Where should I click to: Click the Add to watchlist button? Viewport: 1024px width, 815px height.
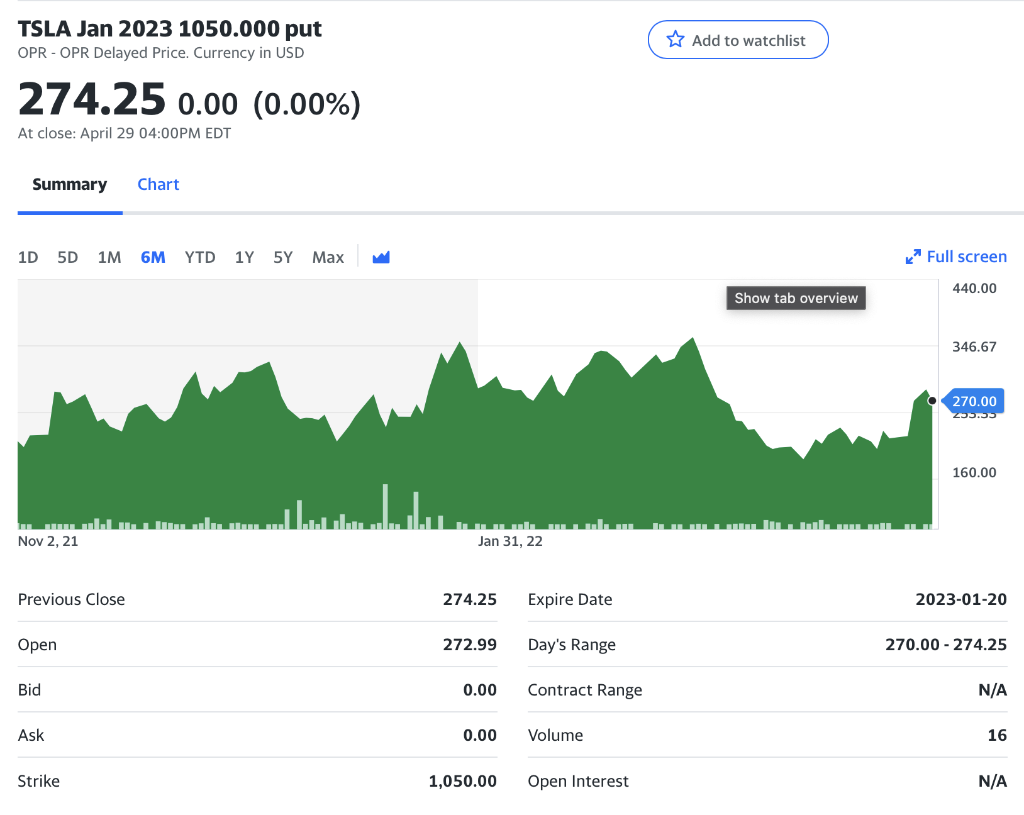pyautogui.click(x=738, y=40)
